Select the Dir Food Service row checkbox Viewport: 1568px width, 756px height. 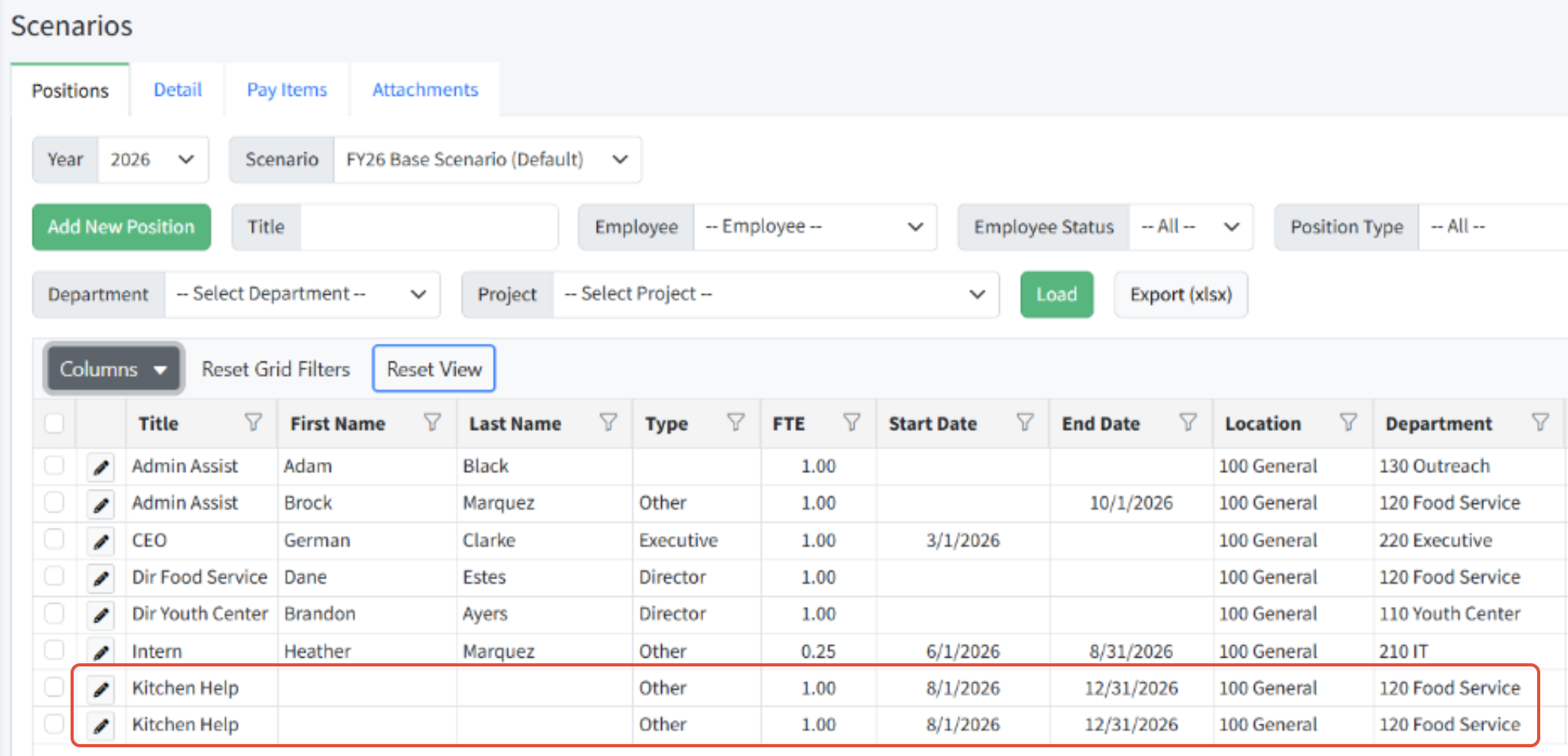54,576
